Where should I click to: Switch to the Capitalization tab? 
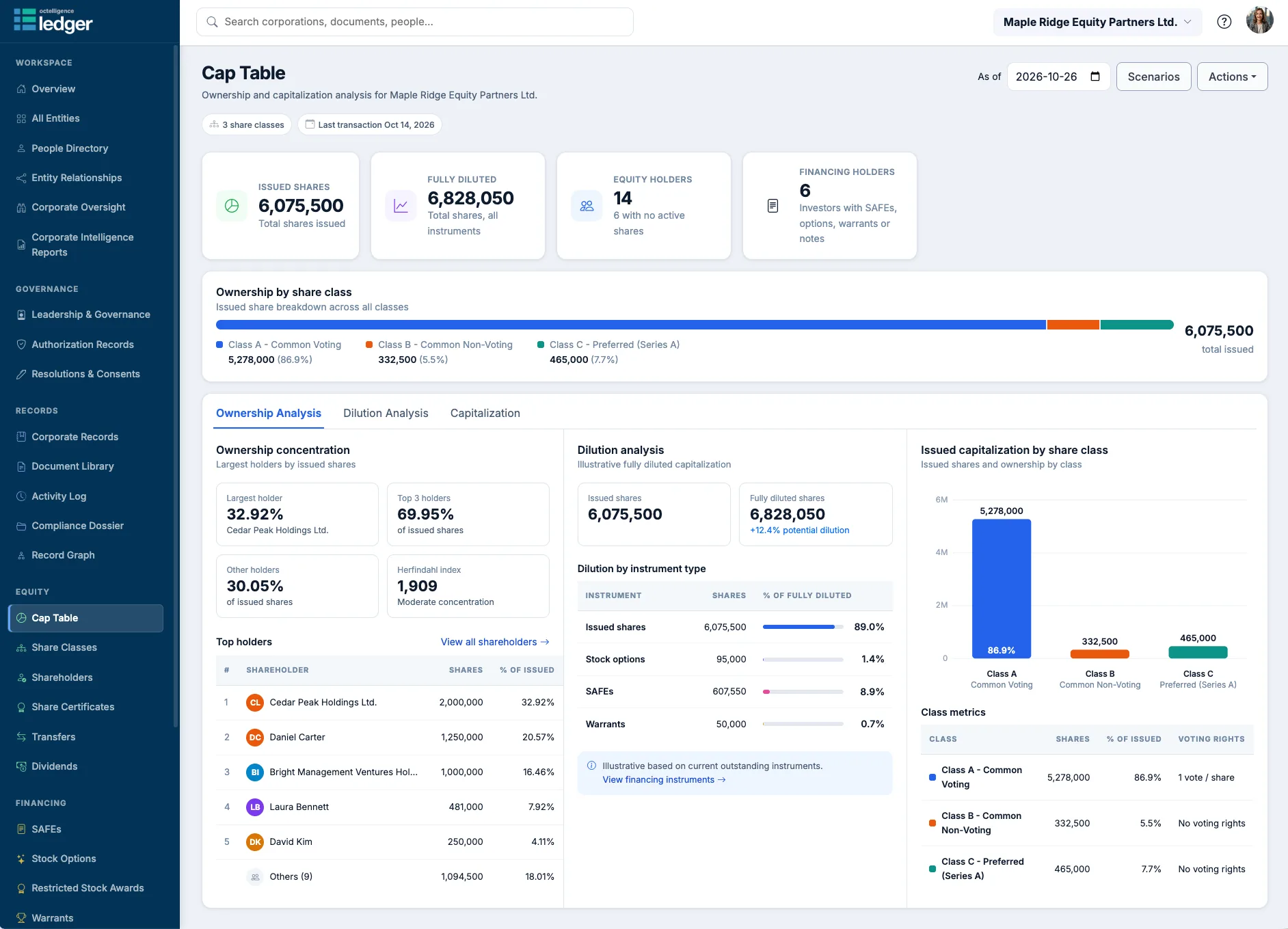click(485, 413)
